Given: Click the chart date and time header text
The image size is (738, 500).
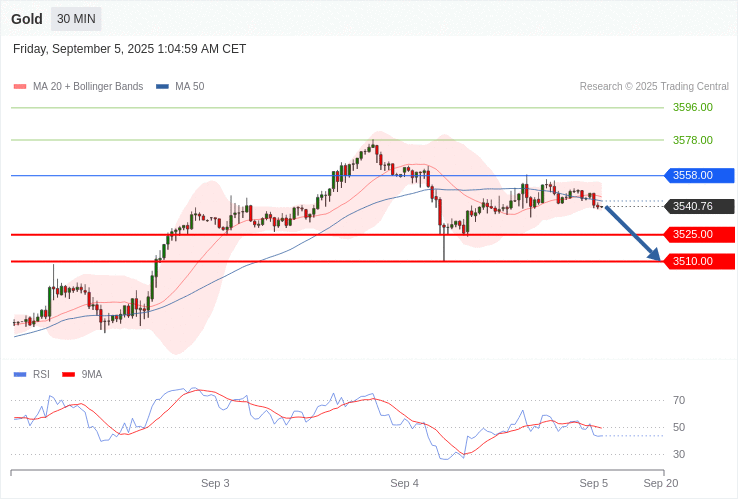Looking at the screenshot, I should [129, 49].
